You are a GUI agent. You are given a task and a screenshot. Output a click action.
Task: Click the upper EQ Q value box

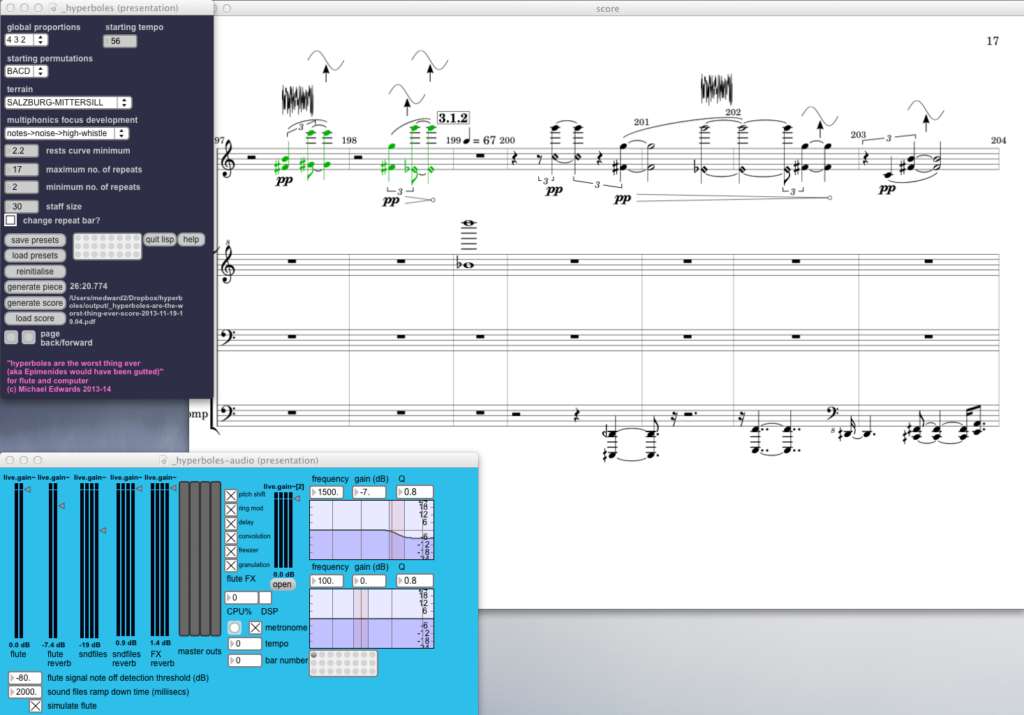pyautogui.click(x=415, y=492)
